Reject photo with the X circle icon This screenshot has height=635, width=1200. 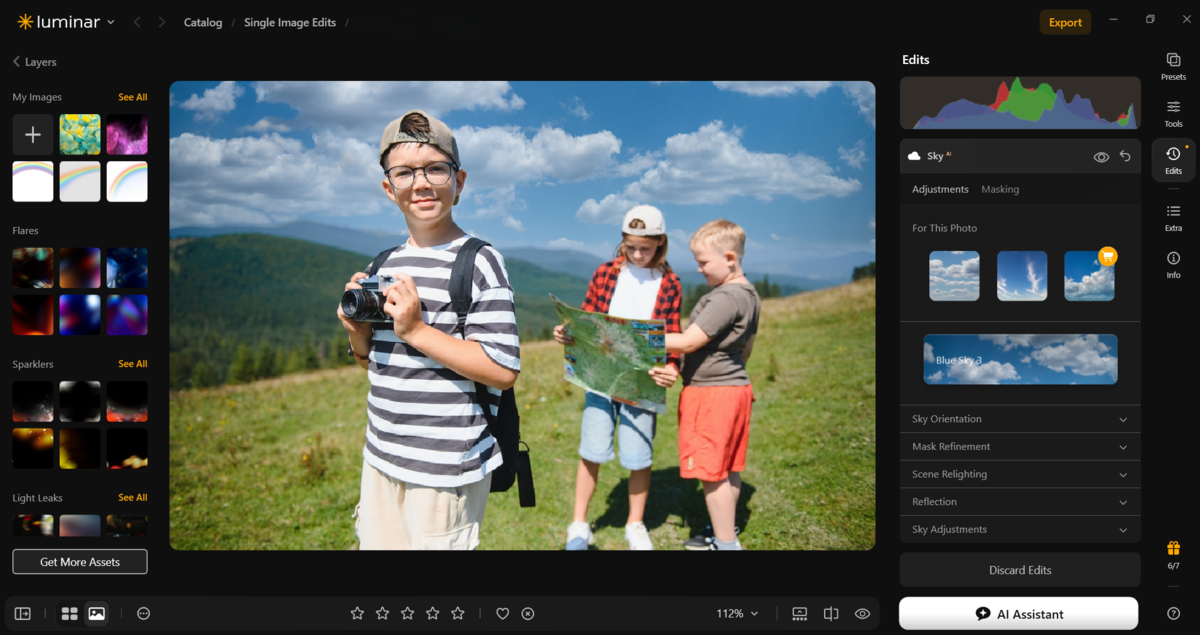pos(528,613)
